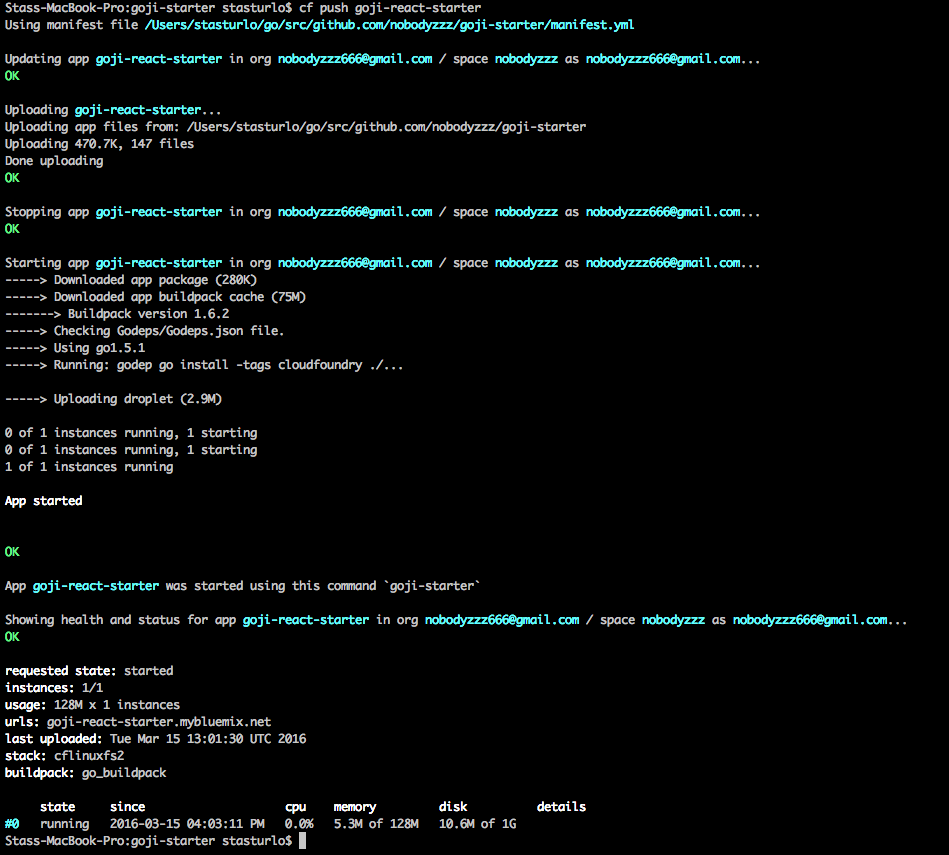
Task: Click the 'instances: 1/1' line
Action: coord(54,687)
